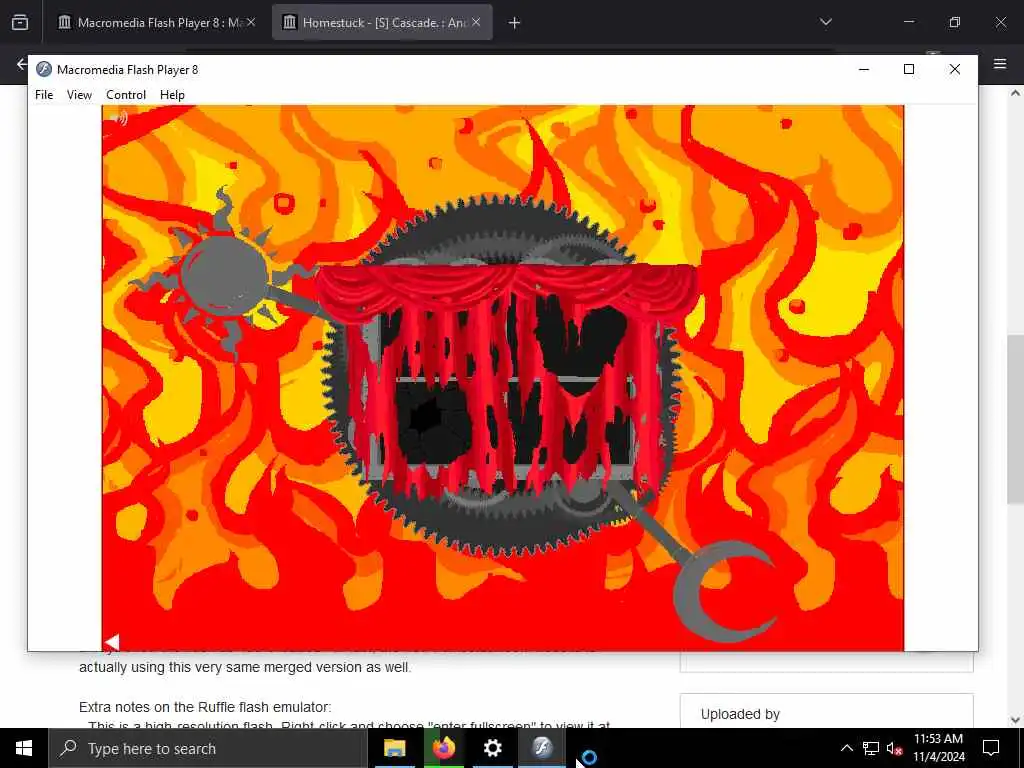The height and width of the screenshot is (768, 1024).
Task: Click the 'Uploaded by' heading on the page
Action: 740,714
